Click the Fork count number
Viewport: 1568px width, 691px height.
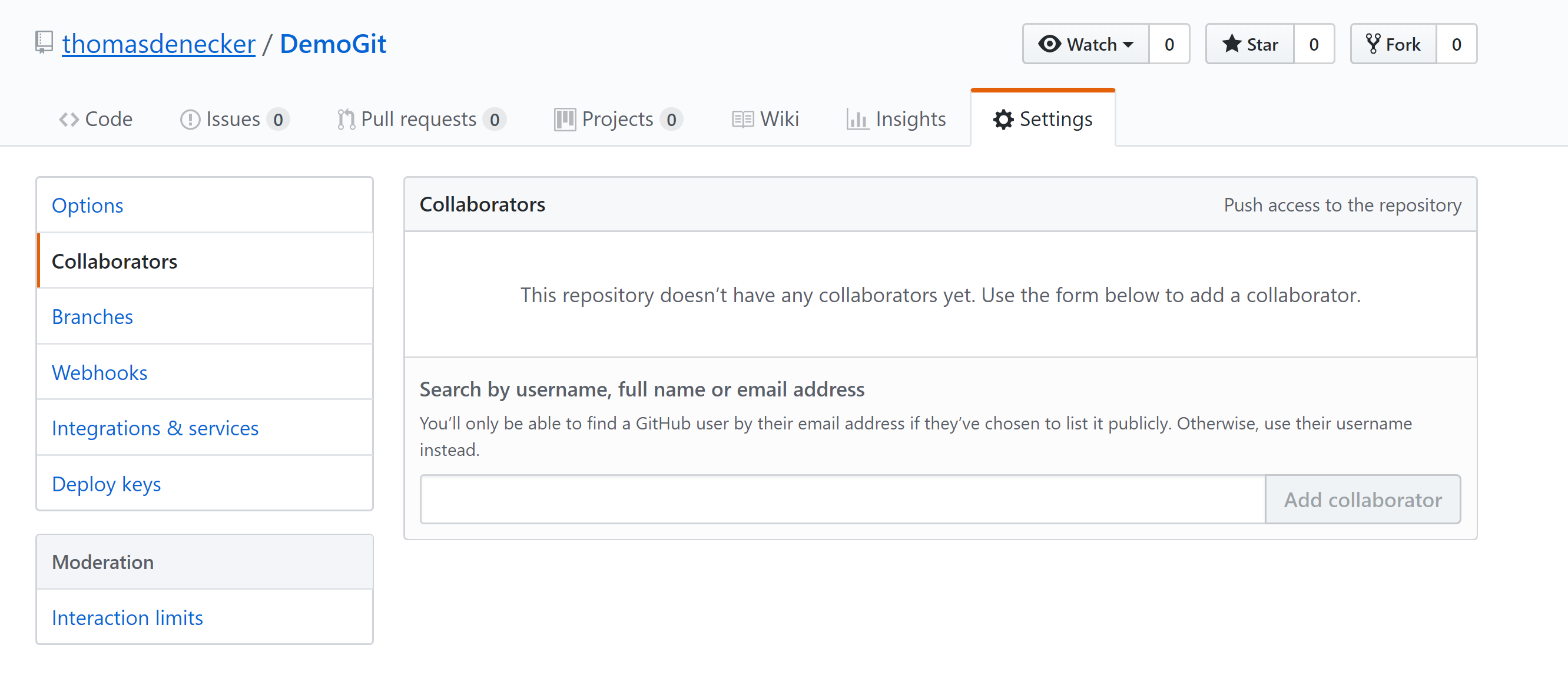pyautogui.click(x=1456, y=44)
